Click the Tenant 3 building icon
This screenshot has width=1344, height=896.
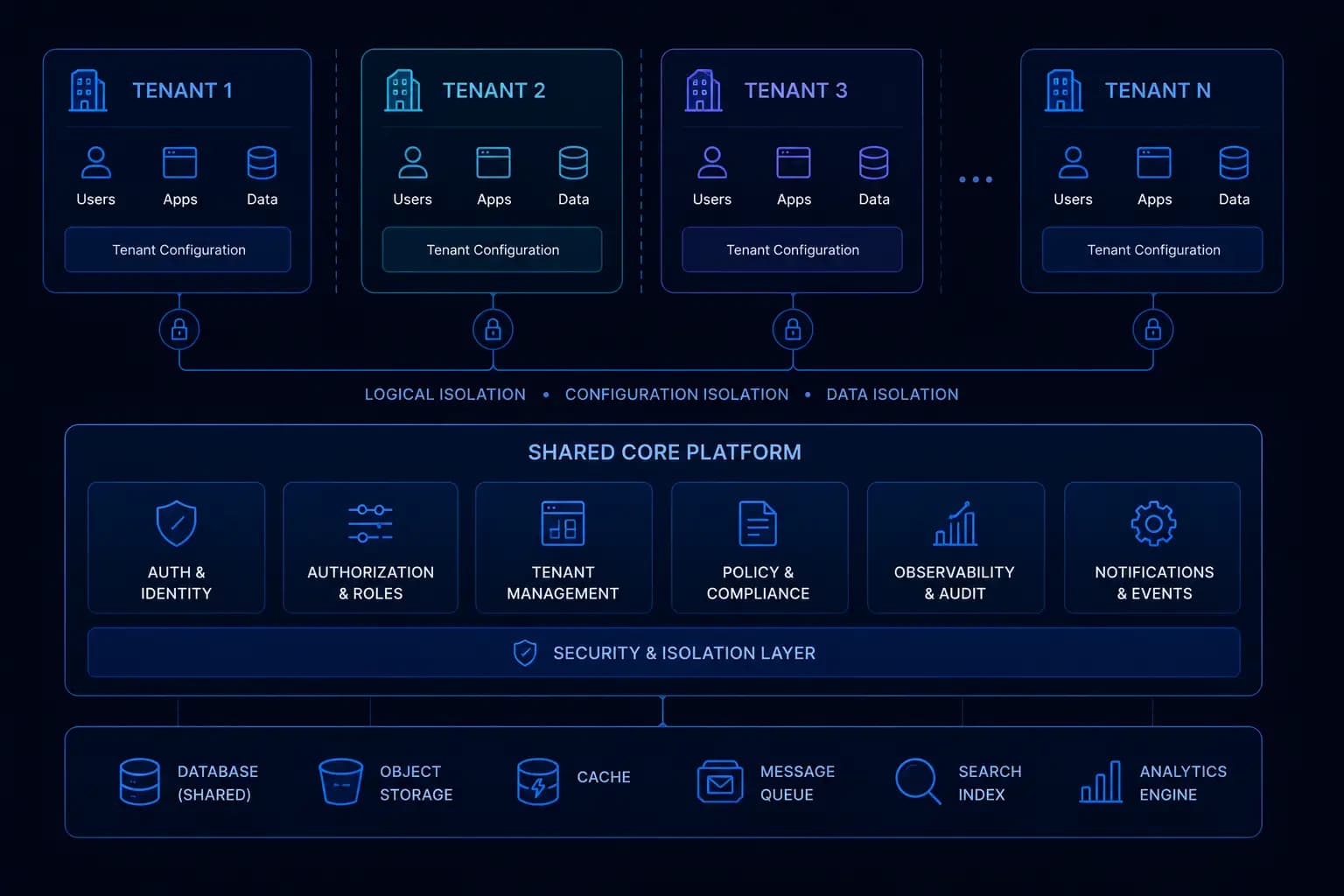tap(703, 90)
